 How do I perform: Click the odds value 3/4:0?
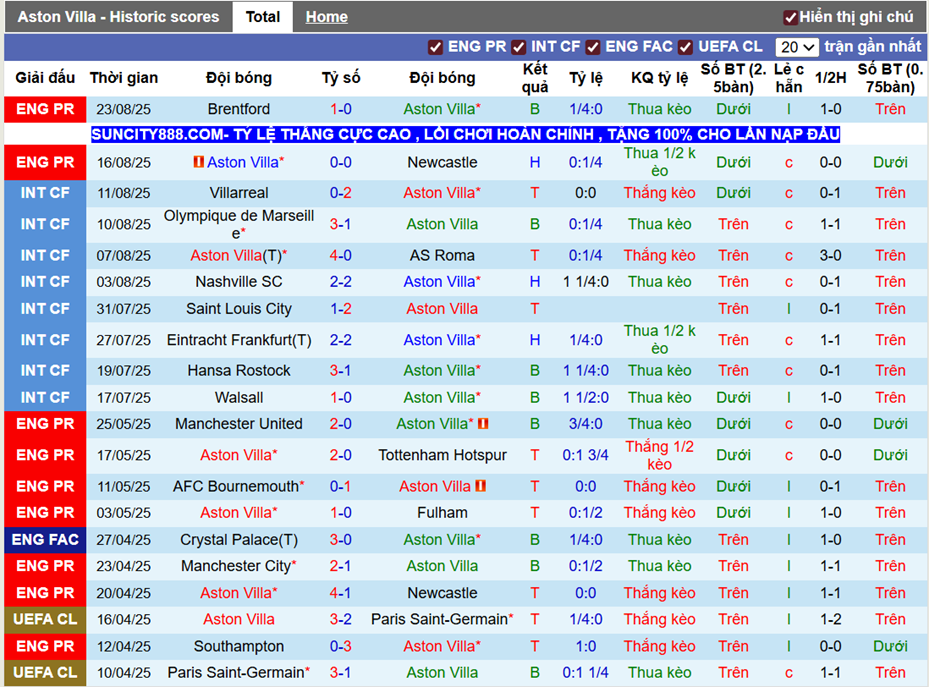585,424
